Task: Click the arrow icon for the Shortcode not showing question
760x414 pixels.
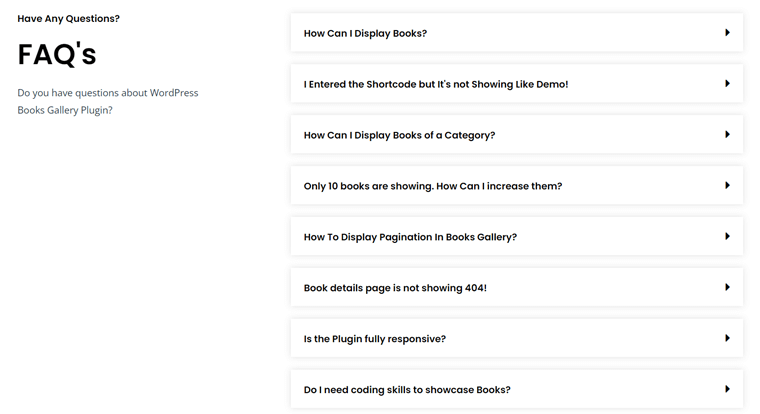Action: [x=727, y=84]
